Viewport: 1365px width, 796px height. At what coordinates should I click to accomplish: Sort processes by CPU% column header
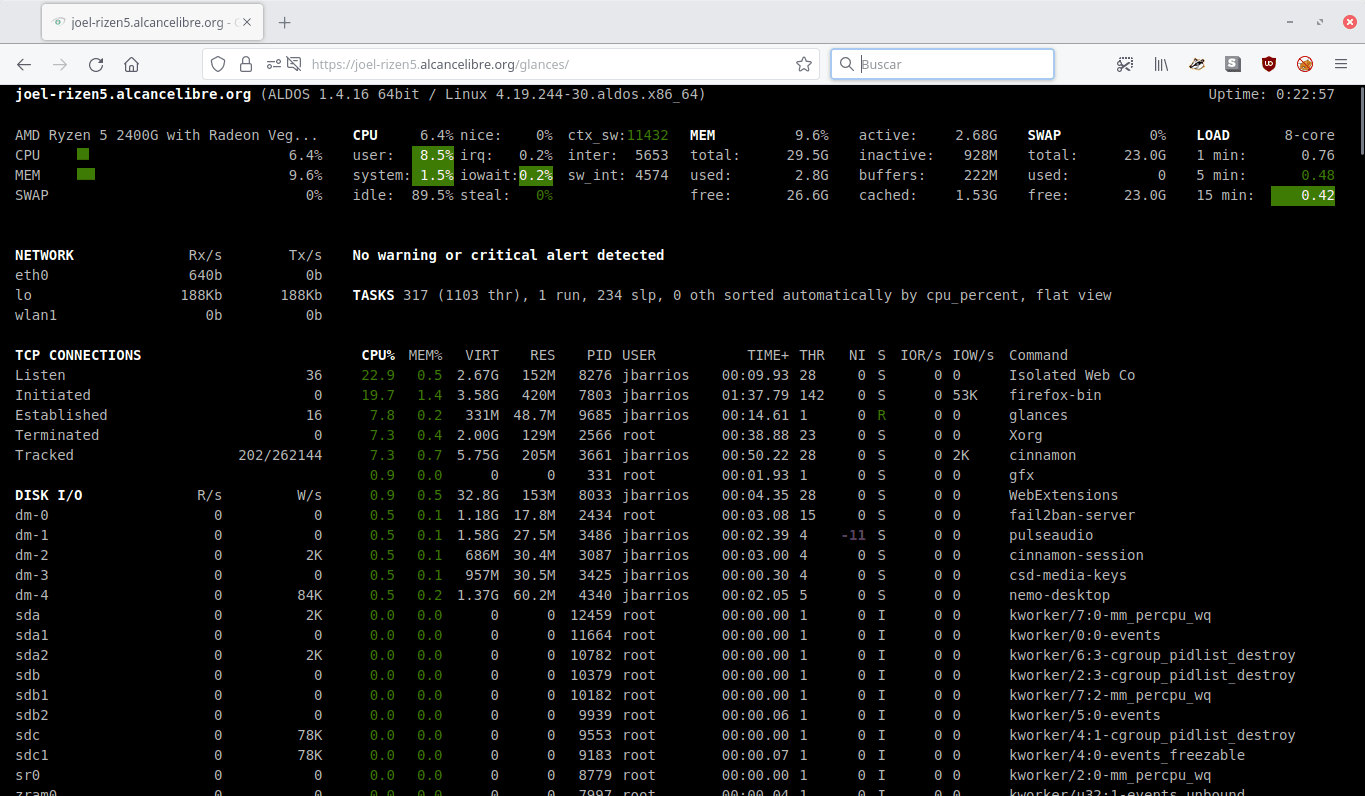(x=378, y=355)
